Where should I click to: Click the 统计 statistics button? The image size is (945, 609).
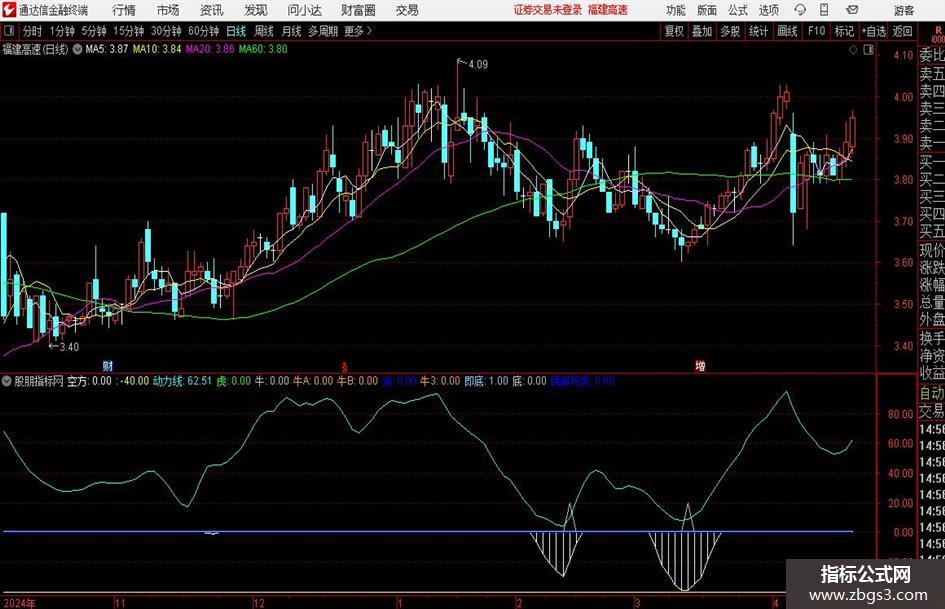click(758, 31)
